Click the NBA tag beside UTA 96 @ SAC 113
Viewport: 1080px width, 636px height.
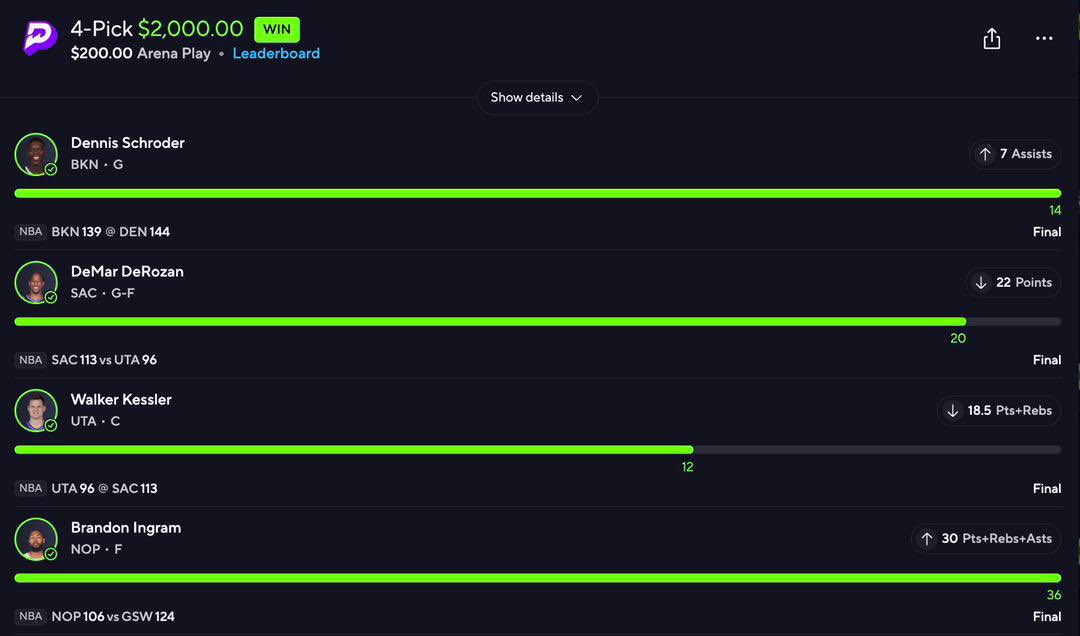click(x=30, y=488)
